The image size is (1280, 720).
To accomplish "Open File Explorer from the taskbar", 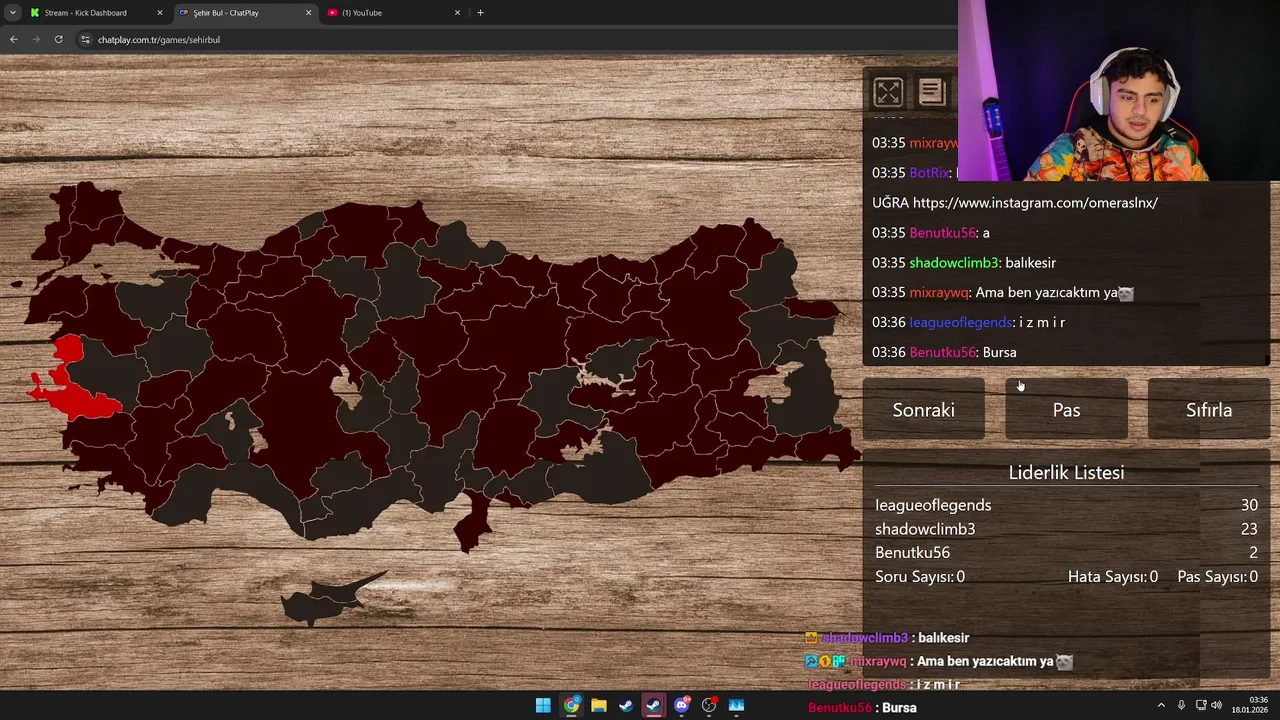I will click(598, 705).
